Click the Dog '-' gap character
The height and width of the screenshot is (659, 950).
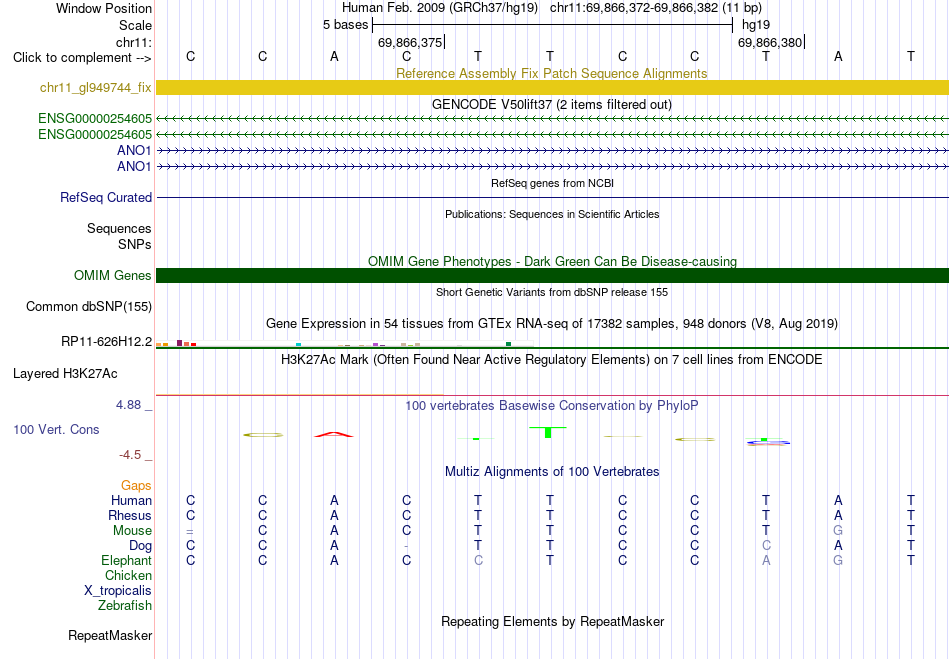[406, 546]
